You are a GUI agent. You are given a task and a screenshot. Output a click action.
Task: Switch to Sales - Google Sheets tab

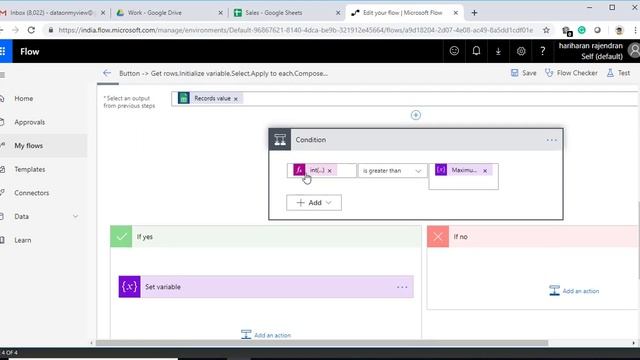coord(286,13)
